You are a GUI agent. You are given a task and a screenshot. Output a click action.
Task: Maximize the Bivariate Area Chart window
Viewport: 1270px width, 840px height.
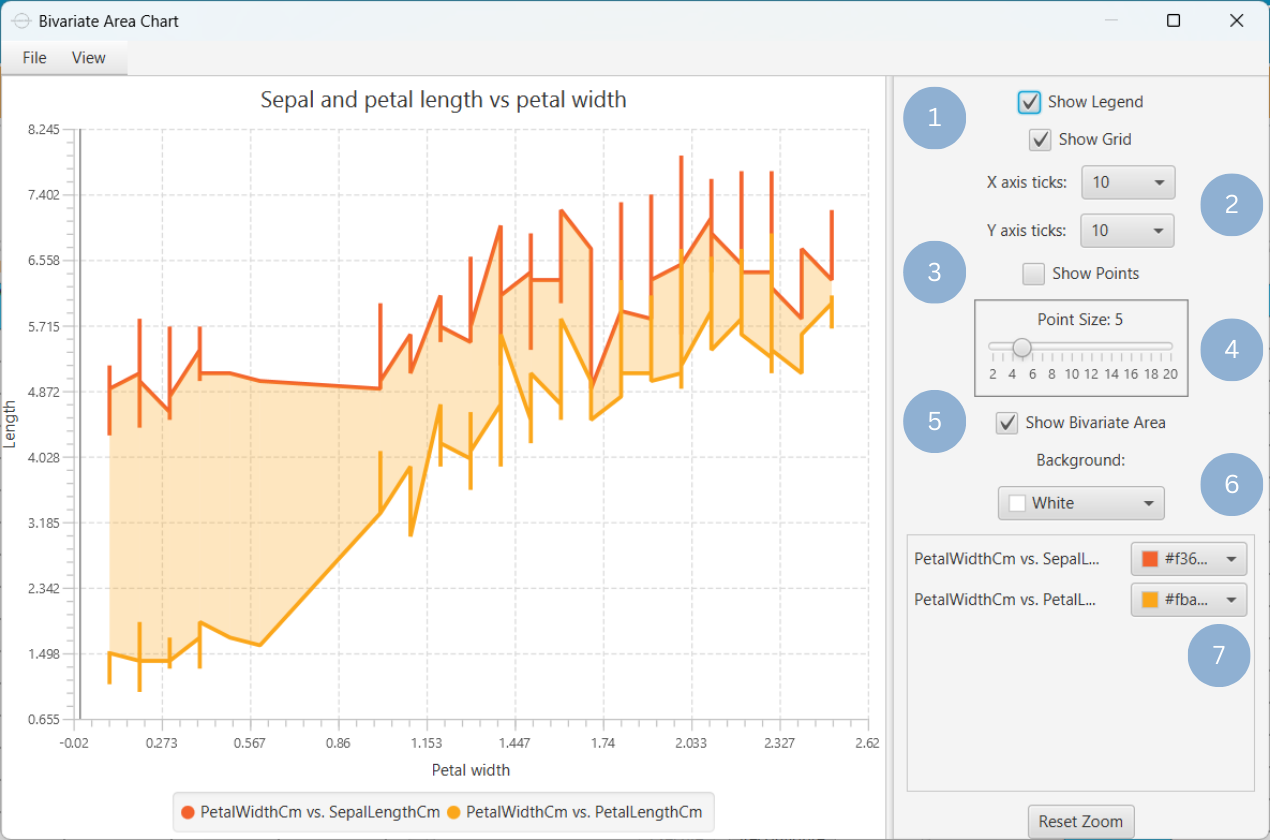pyautogui.click(x=1174, y=21)
